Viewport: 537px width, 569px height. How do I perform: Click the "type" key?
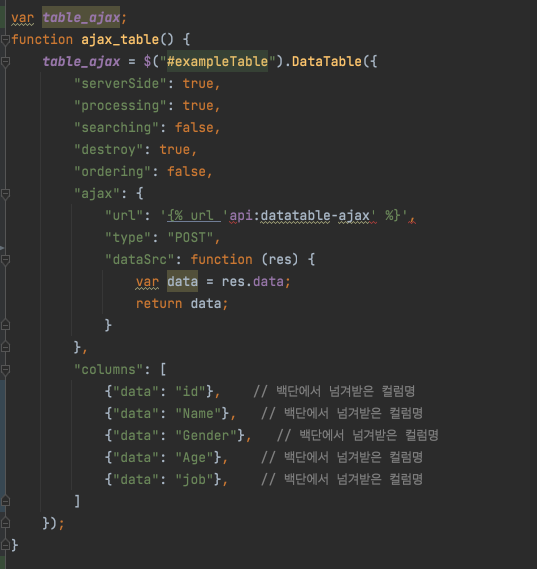(128, 238)
